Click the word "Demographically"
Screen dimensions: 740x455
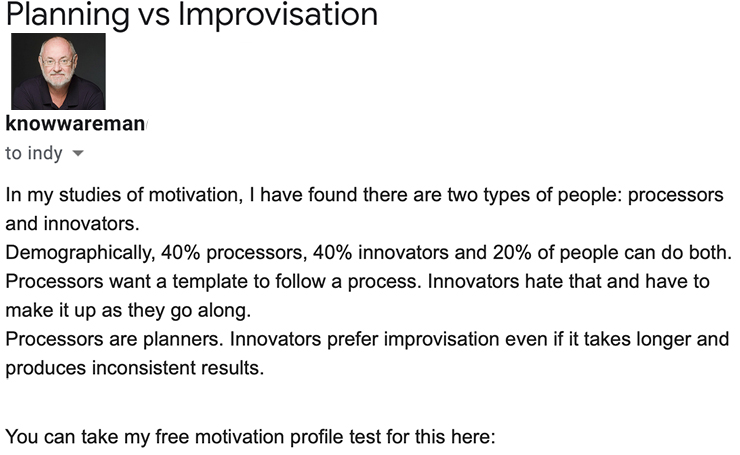(x=80, y=253)
